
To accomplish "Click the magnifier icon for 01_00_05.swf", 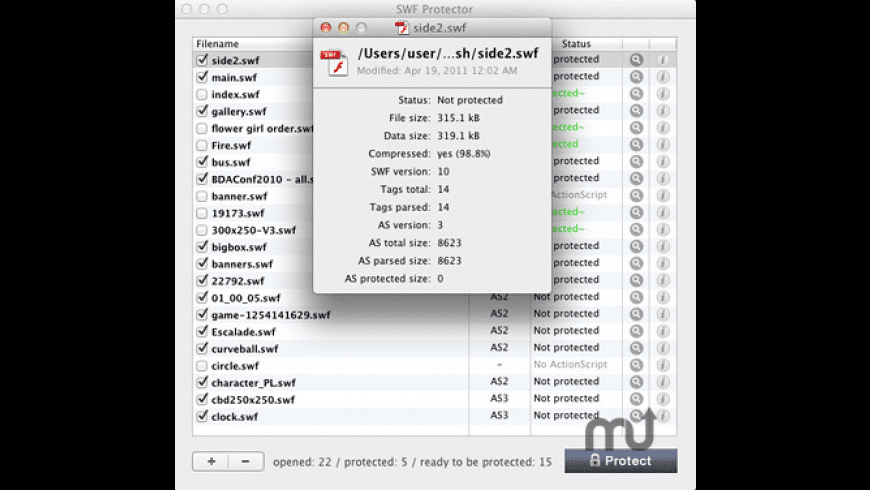I will pyautogui.click(x=636, y=297).
